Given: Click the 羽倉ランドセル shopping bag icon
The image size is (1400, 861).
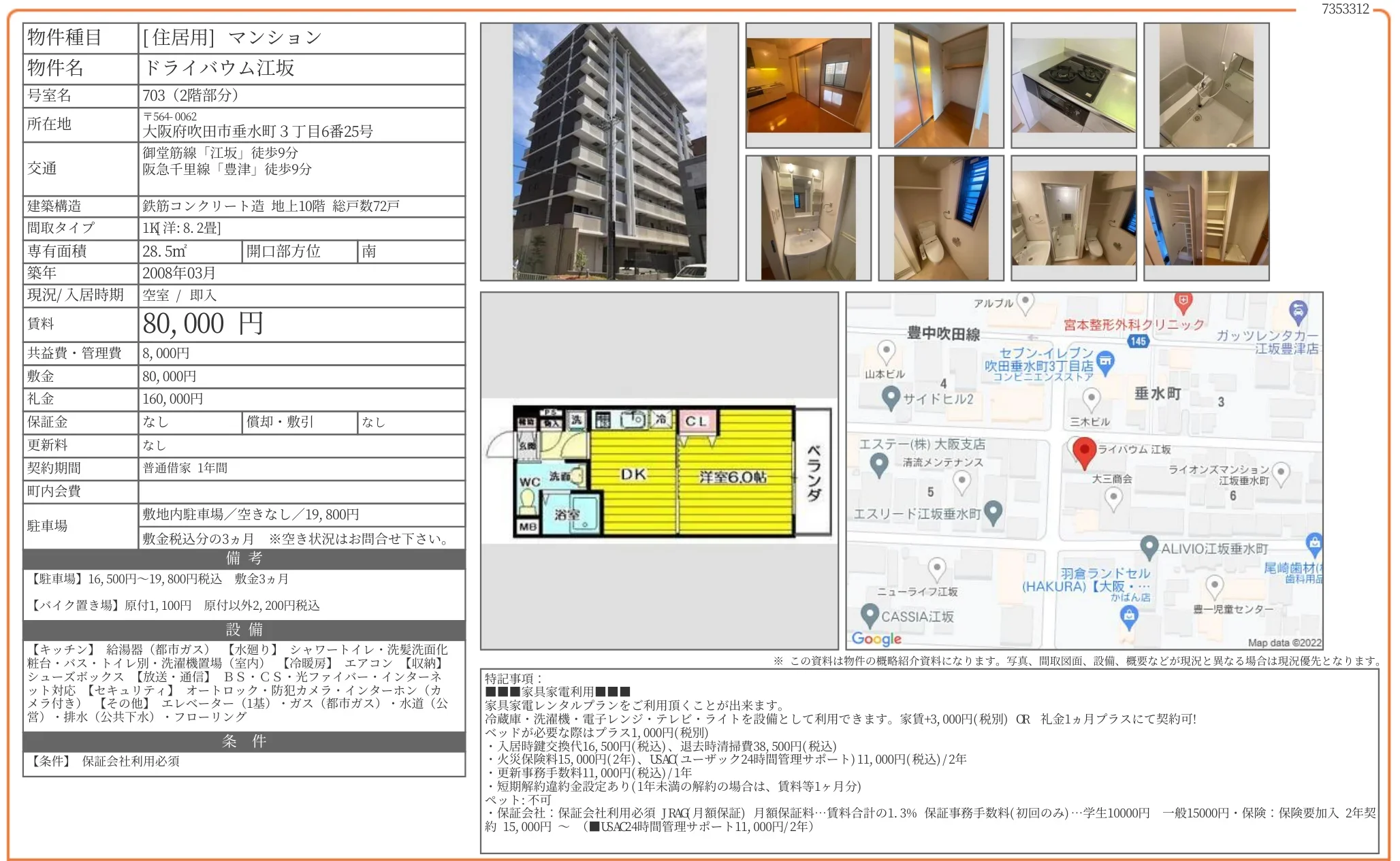Looking at the screenshot, I should pos(1129,616).
